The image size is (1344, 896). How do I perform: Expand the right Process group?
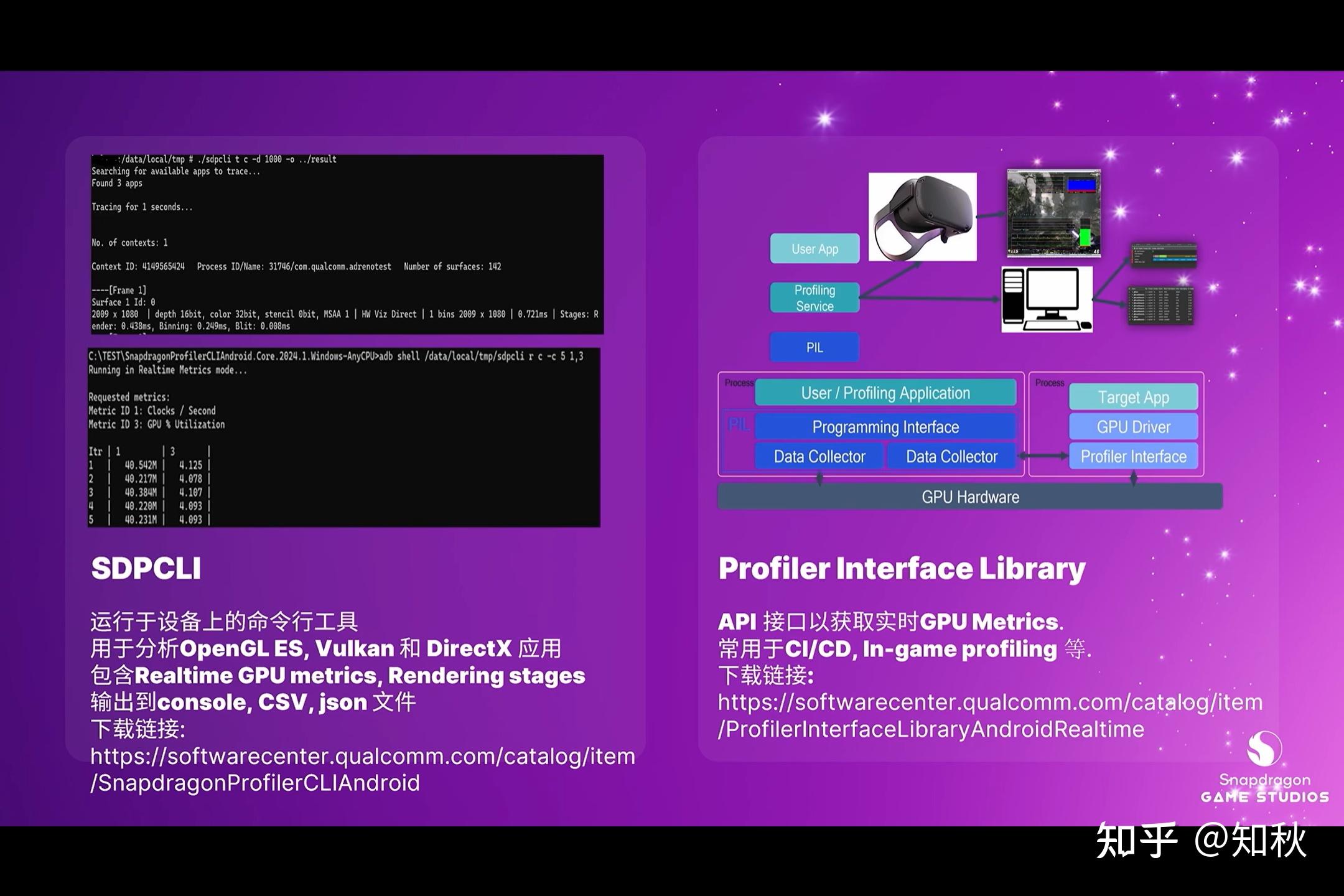click(x=1050, y=383)
